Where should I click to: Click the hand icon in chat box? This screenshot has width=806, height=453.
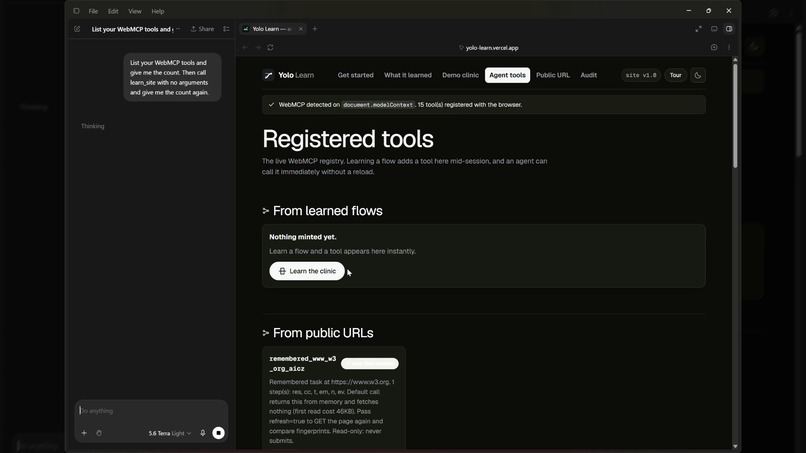click(x=99, y=433)
